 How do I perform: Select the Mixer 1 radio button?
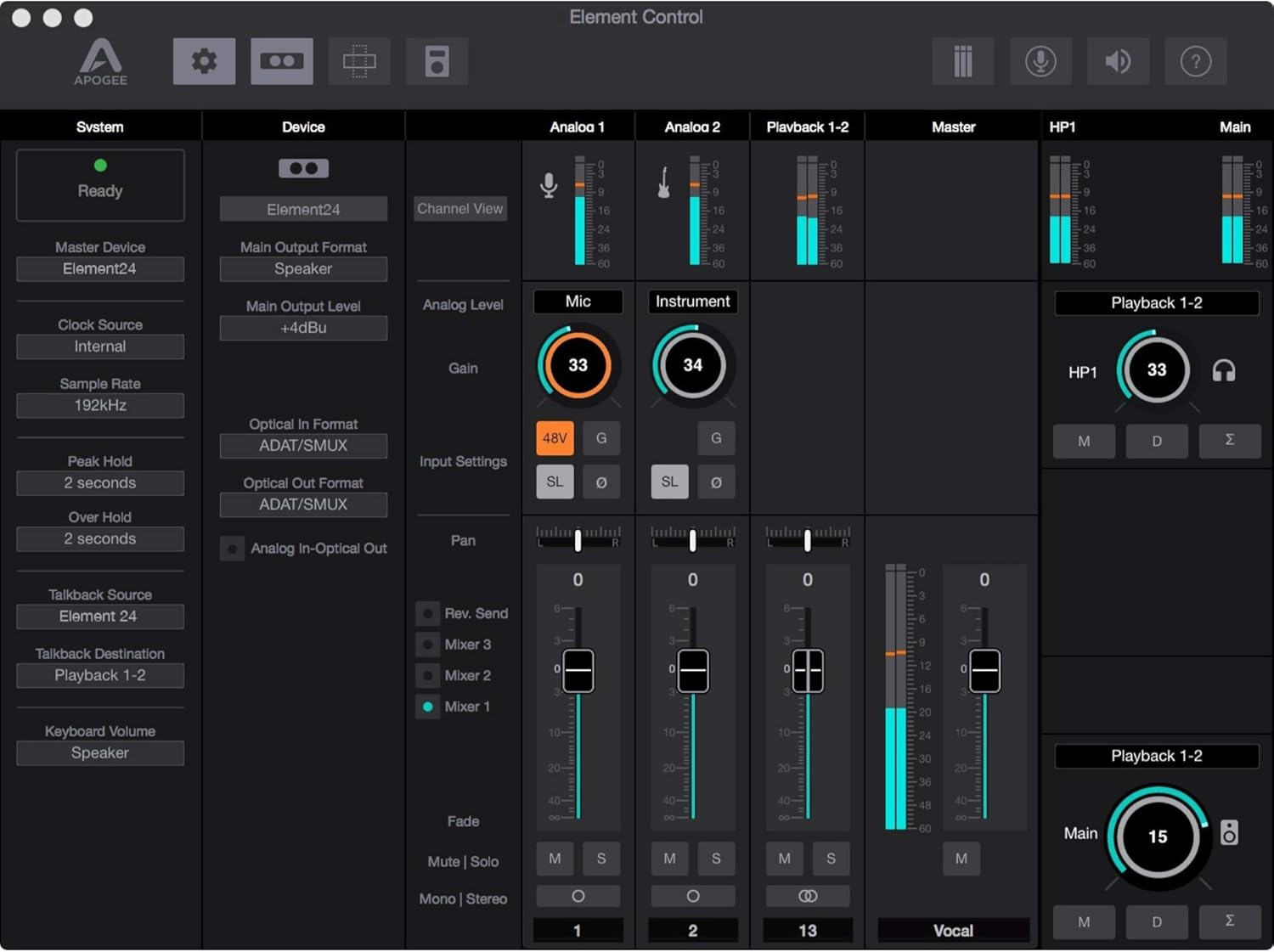point(427,707)
